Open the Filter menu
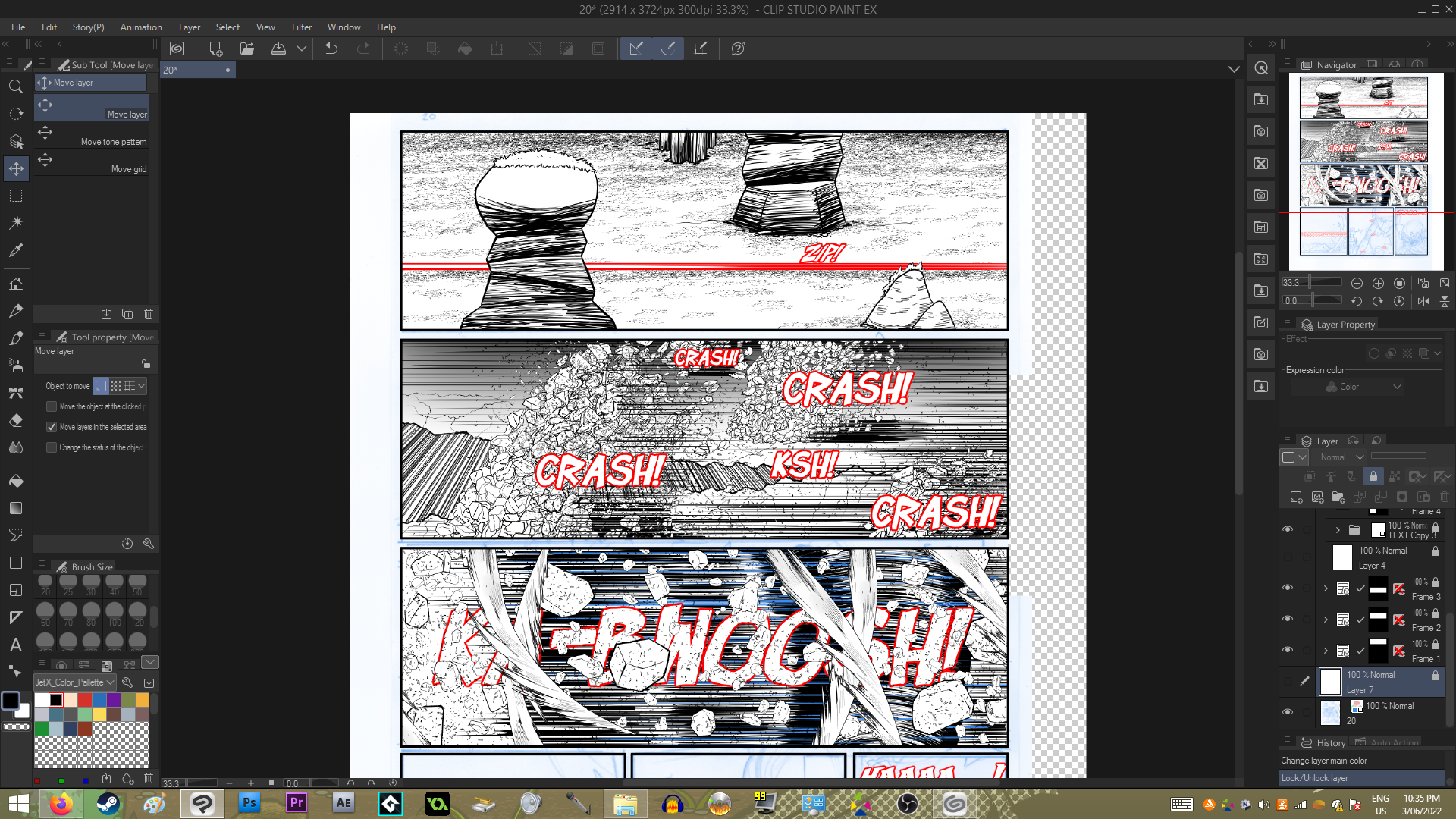This screenshot has height=819, width=1456. (302, 27)
